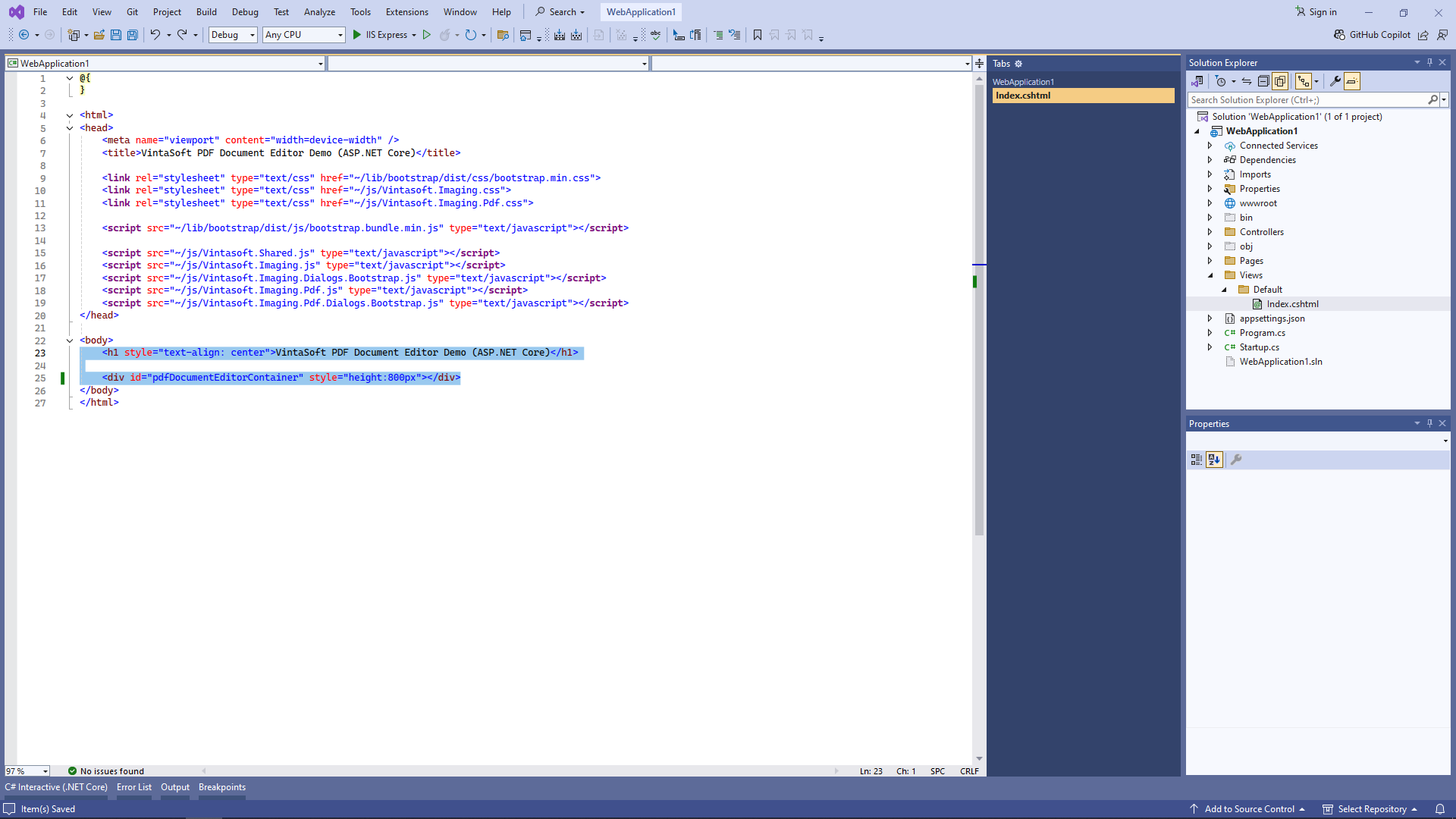
Task: Open the File menu
Action: click(x=40, y=12)
